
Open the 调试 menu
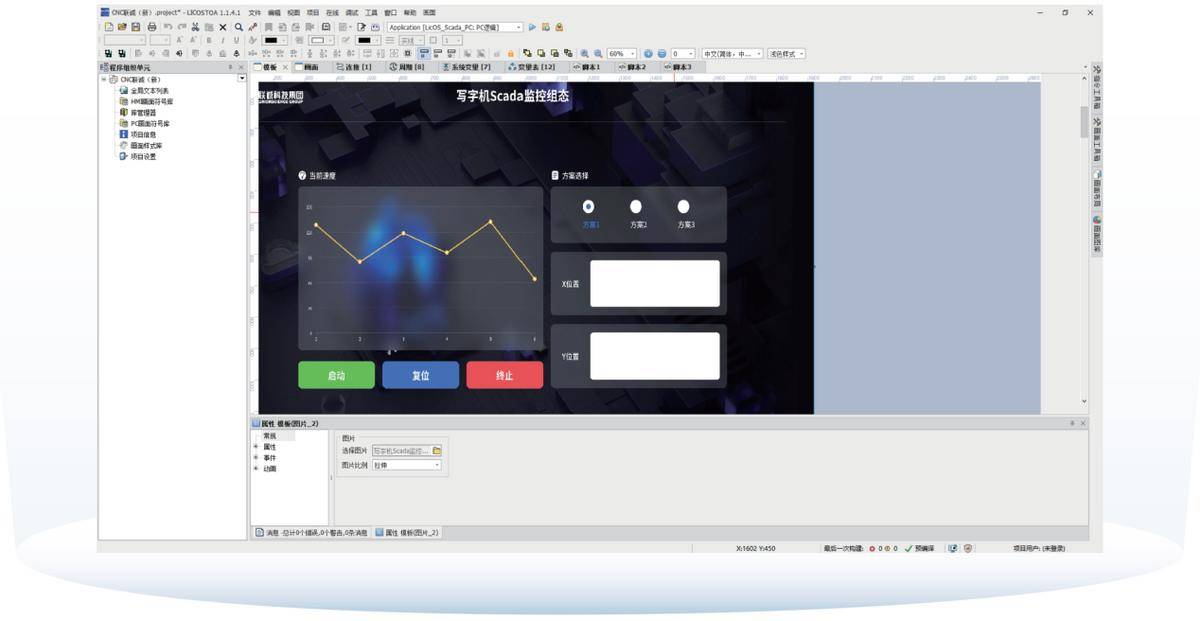click(351, 12)
